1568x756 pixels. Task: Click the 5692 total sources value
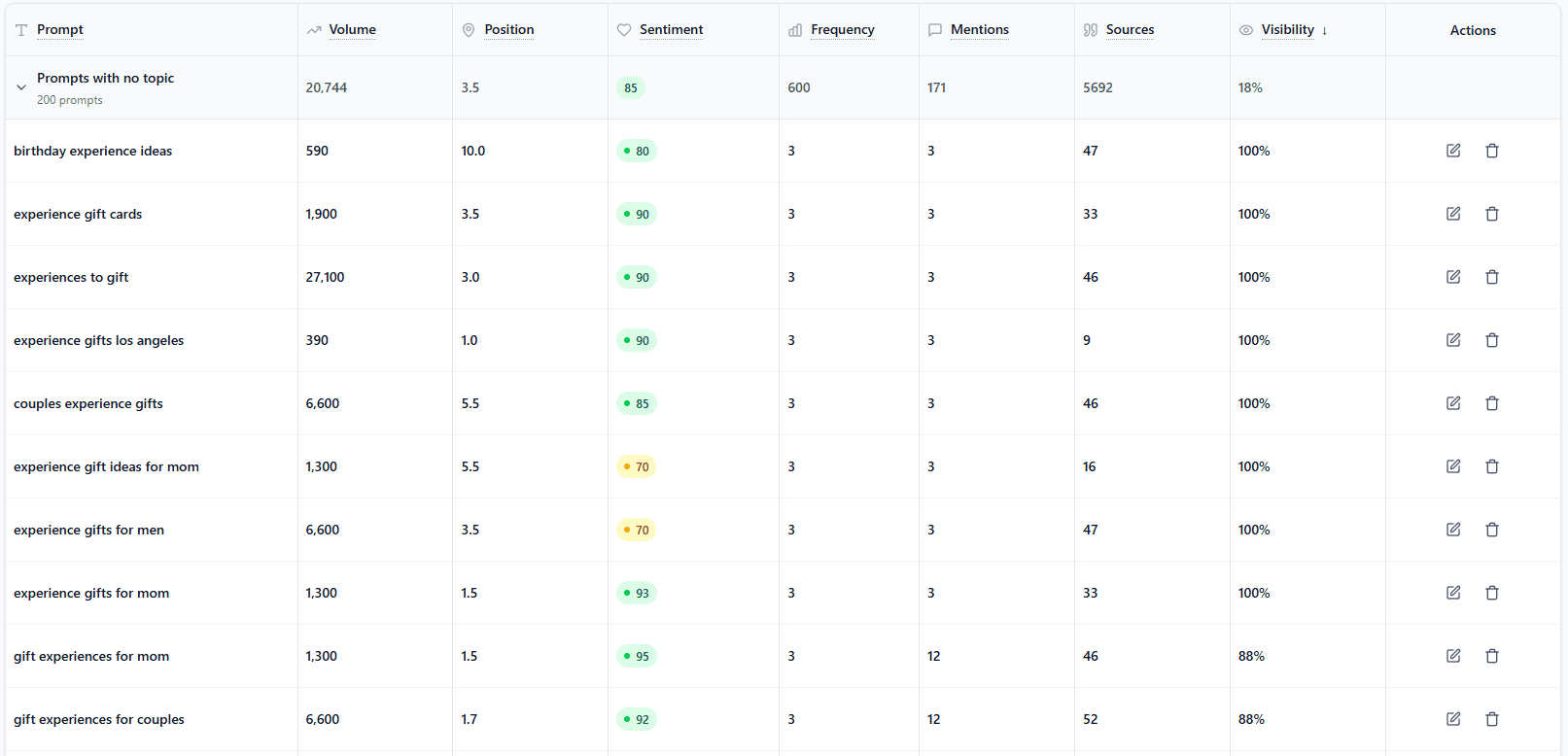pyautogui.click(x=1098, y=87)
